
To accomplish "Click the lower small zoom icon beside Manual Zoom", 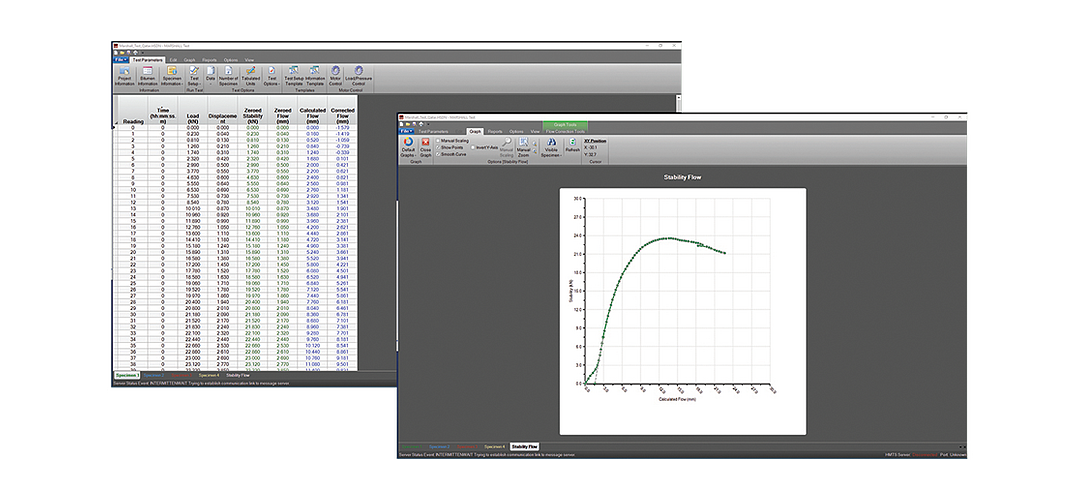I will click(x=535, y=151).
